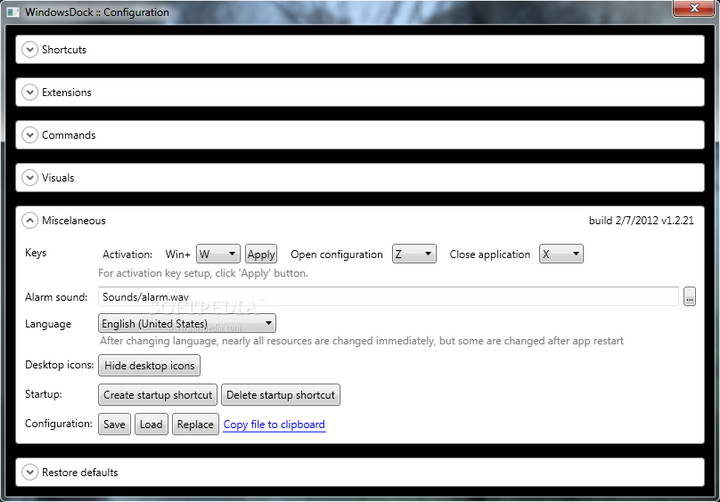Click Apply for the activation key
Image resolution: width=720 pixels, height=502 pixels.
(x=261, y=254)
